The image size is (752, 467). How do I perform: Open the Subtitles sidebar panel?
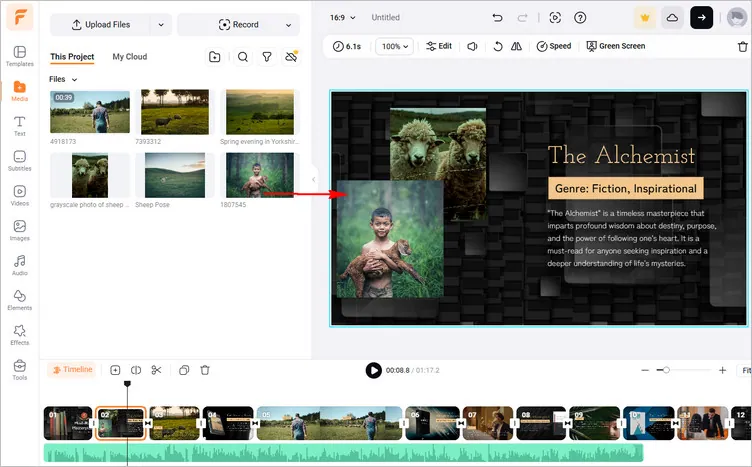pyautogui.click(x=20, y=161)
